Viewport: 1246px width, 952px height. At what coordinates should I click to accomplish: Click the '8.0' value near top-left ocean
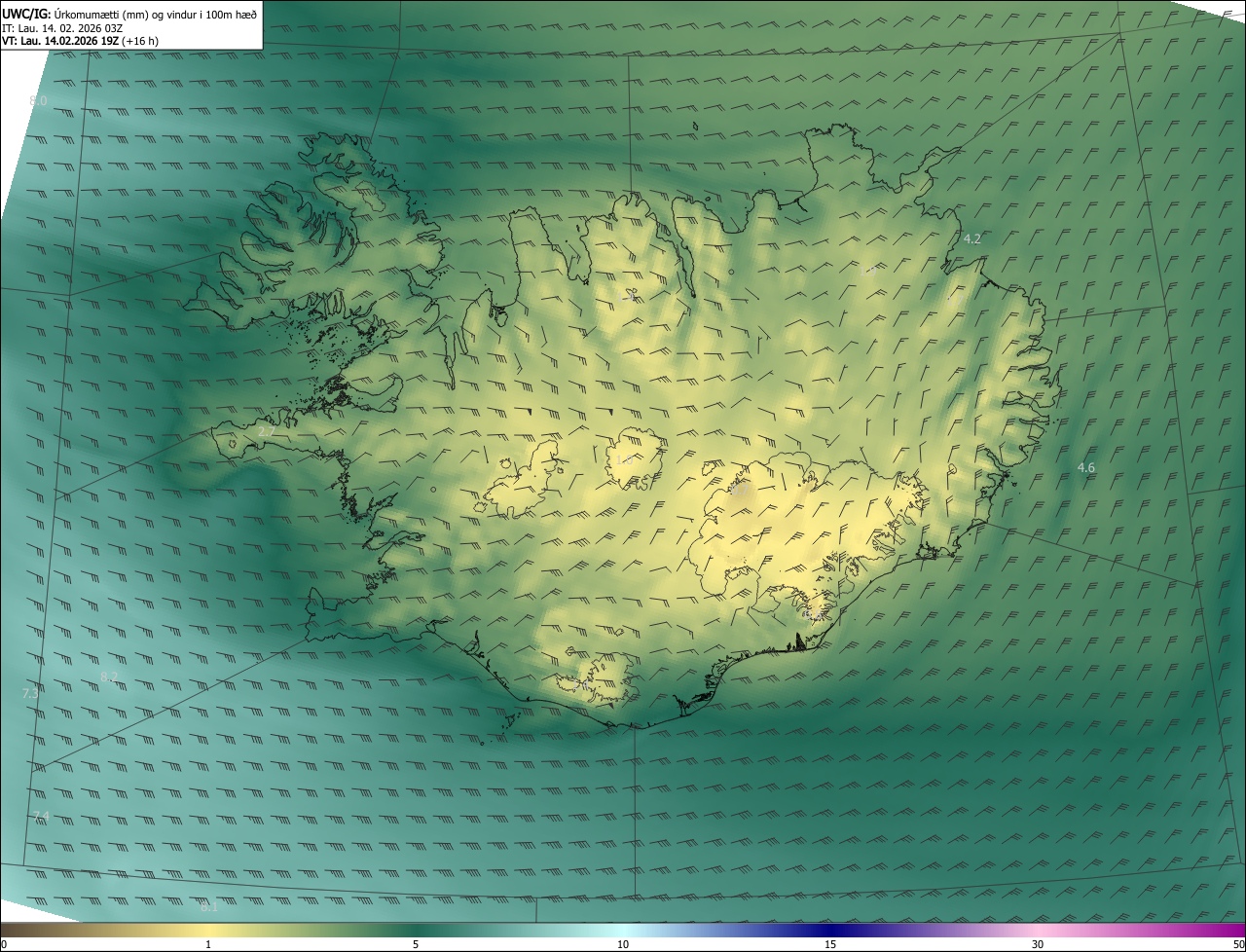[x=38, y=101]
